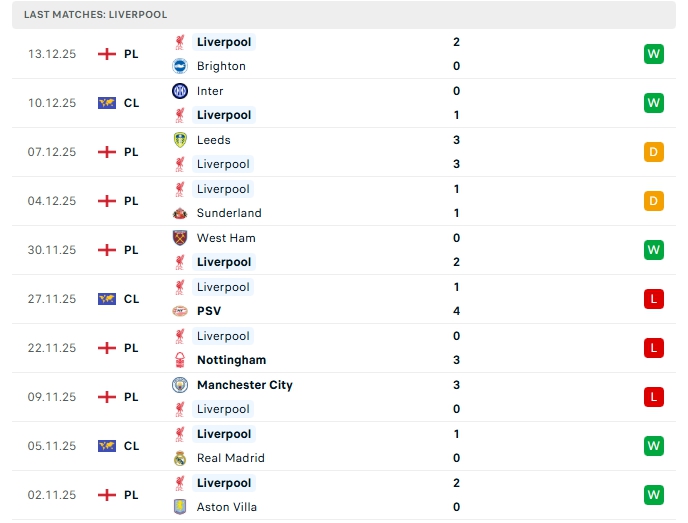Click the Inter club crest icon

point(180,91)
